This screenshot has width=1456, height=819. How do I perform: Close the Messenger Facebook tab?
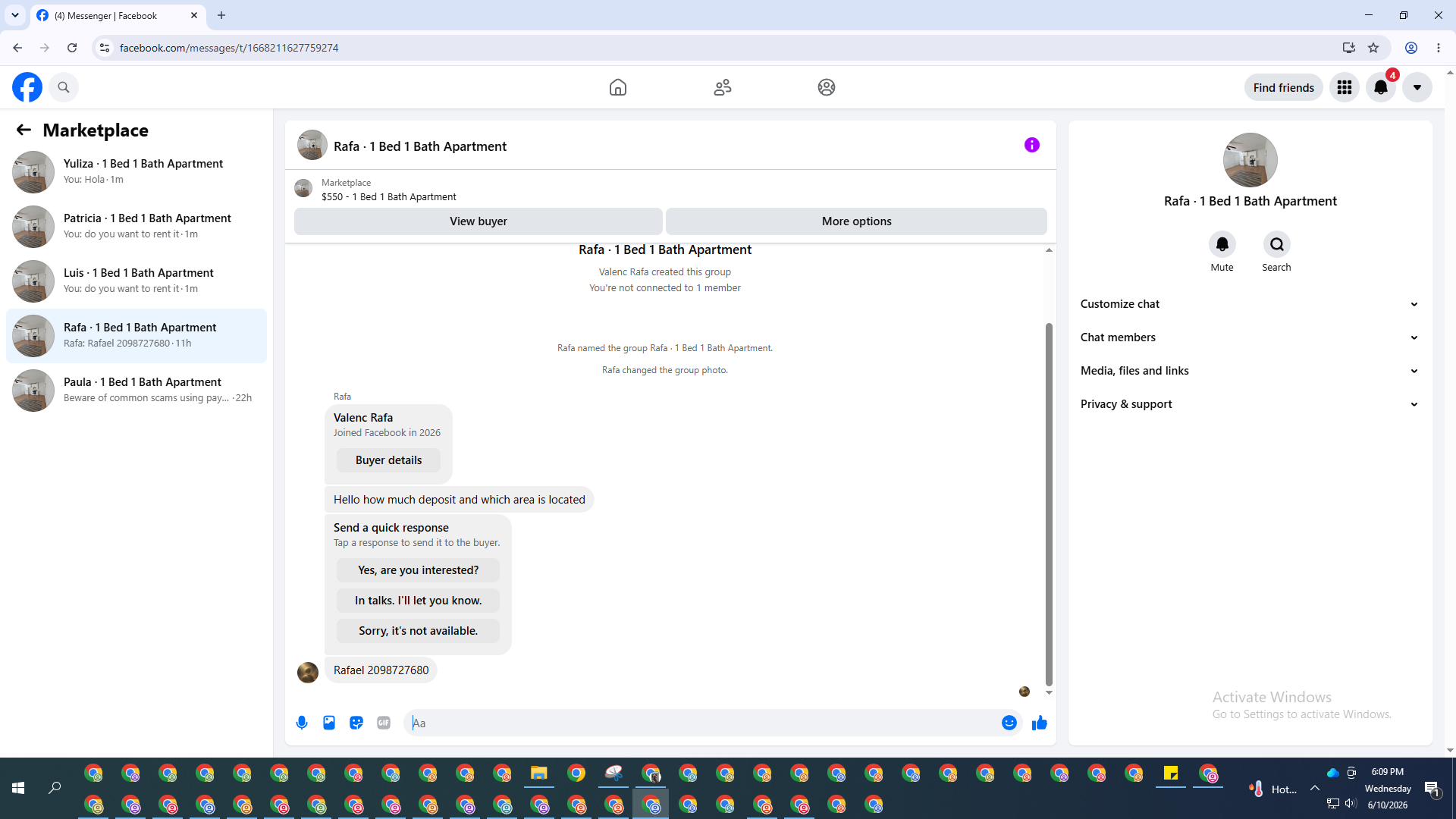[194, 15]
